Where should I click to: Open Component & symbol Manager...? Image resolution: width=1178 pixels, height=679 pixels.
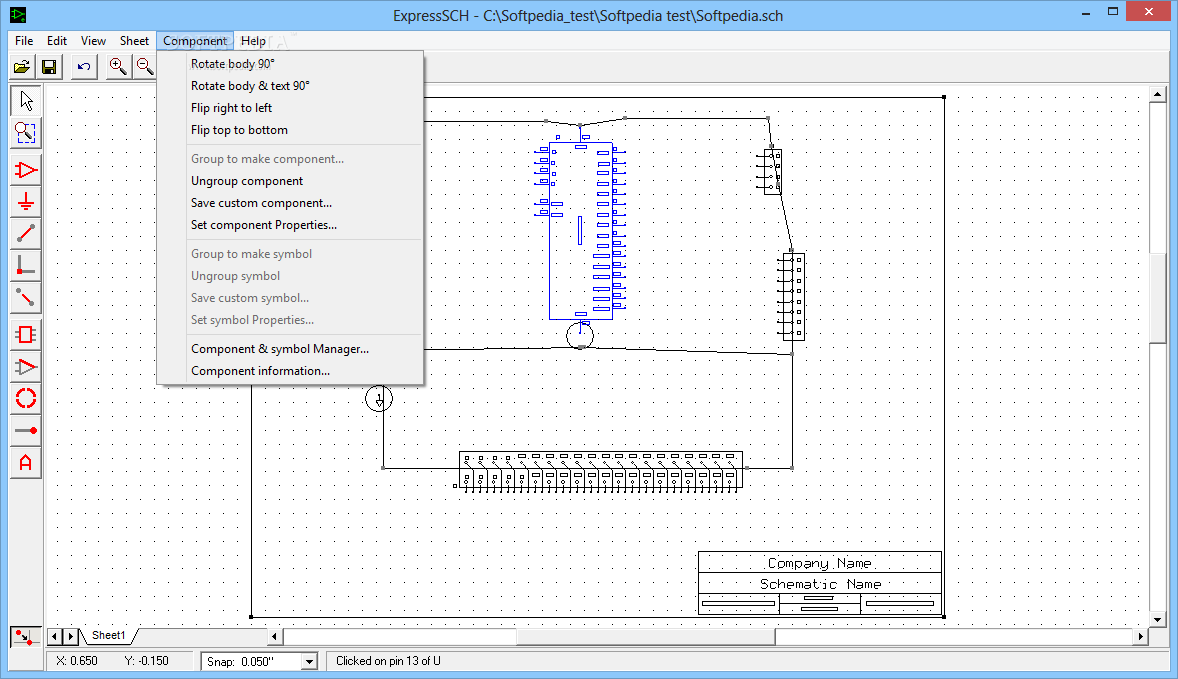point(290,349)
